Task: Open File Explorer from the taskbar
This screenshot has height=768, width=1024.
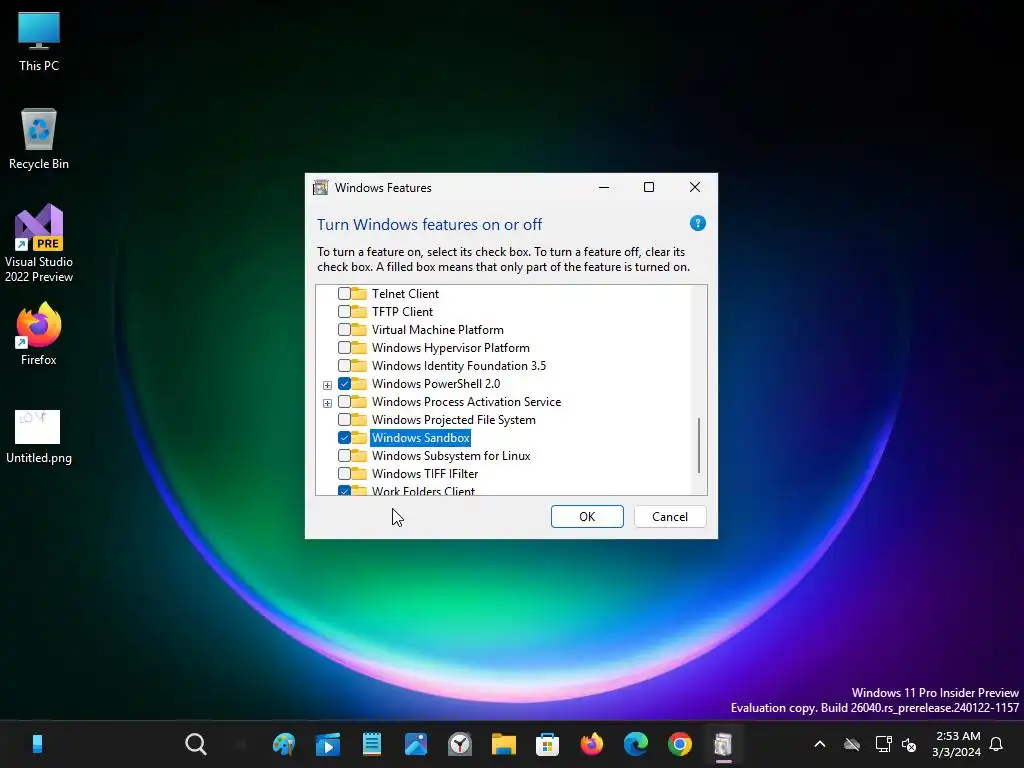Action: 504,744
